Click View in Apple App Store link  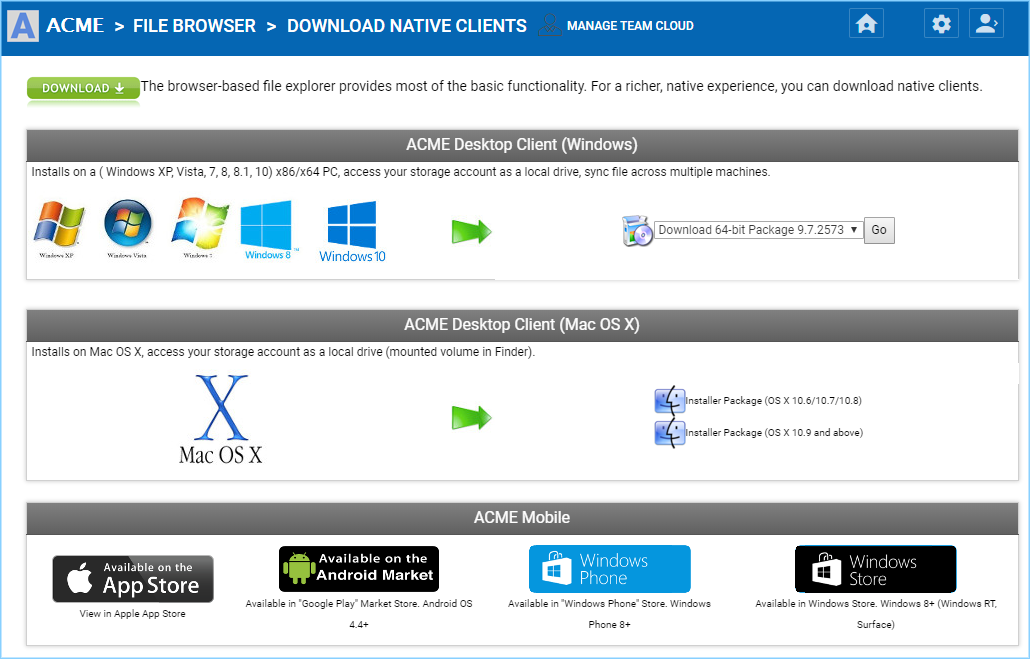133,614
